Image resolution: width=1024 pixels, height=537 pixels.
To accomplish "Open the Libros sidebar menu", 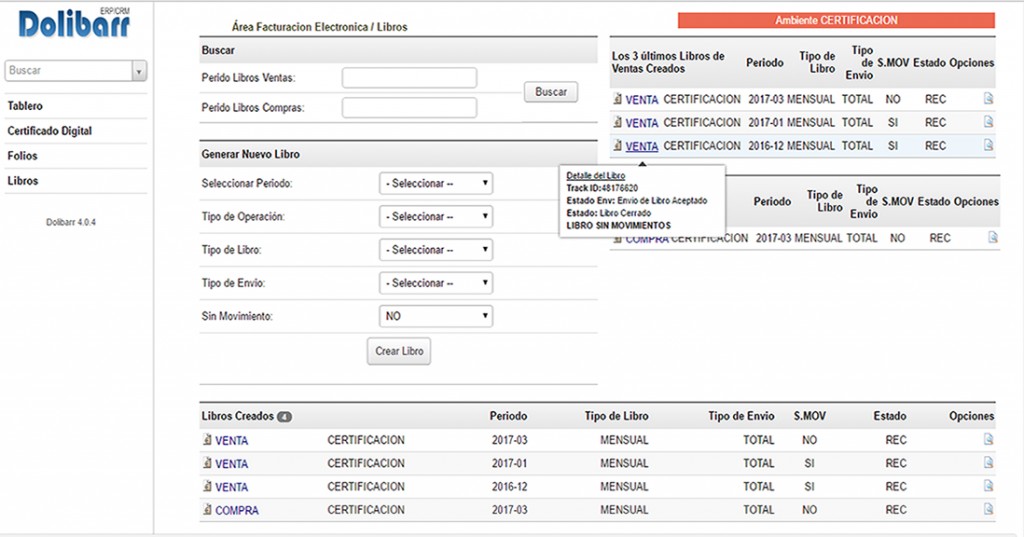I will [22, 181].
